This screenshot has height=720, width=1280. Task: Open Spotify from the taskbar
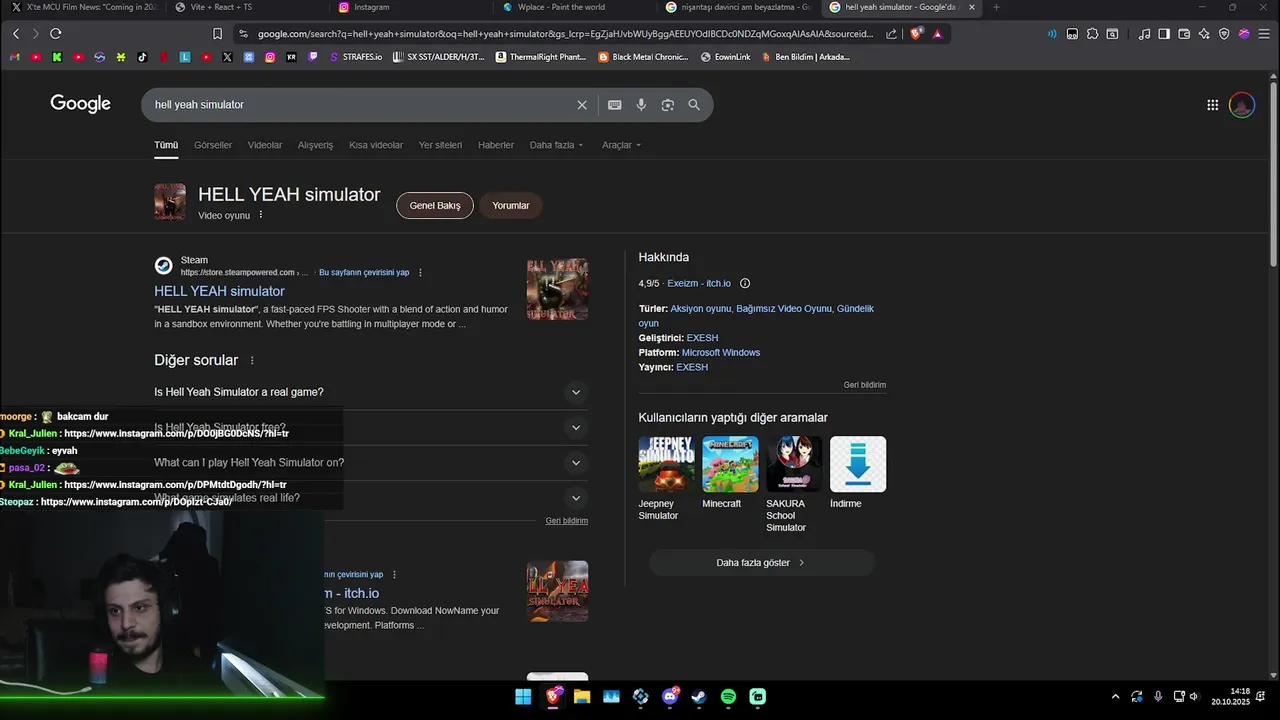(728, 697)
